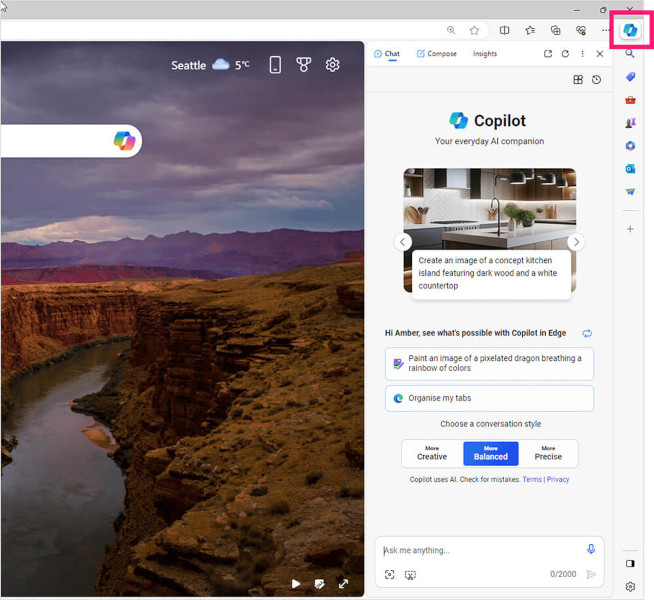Add page to favorites with star icon

pyautogui.click(x=474, y=30)
